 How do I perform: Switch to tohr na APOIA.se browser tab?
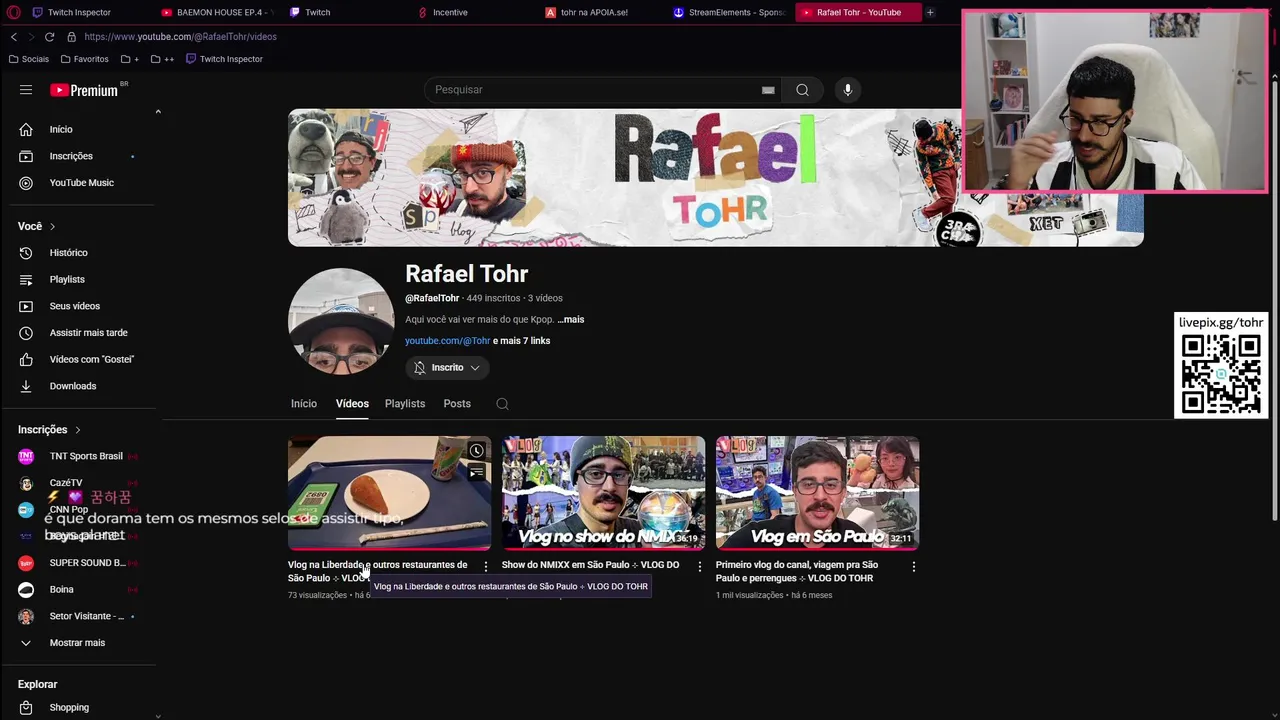(593, 12)
